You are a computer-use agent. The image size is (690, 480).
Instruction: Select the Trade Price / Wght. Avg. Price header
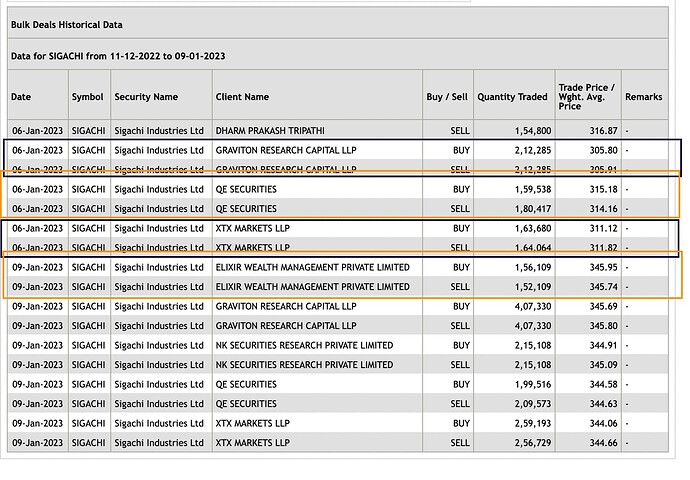[x=587, y=97]
